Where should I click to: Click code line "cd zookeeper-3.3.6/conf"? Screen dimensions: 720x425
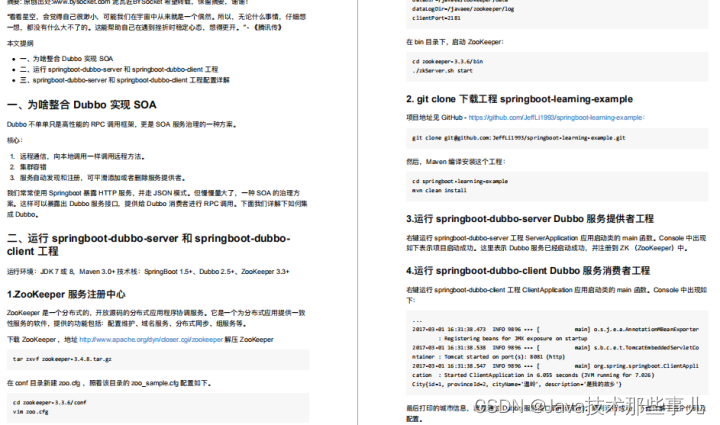[50, 403]
